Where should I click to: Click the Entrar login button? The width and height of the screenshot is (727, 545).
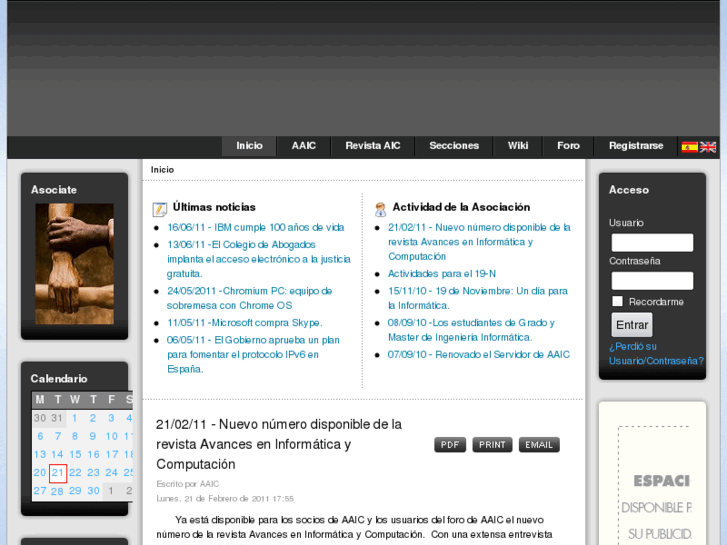(x=632, y=325)
